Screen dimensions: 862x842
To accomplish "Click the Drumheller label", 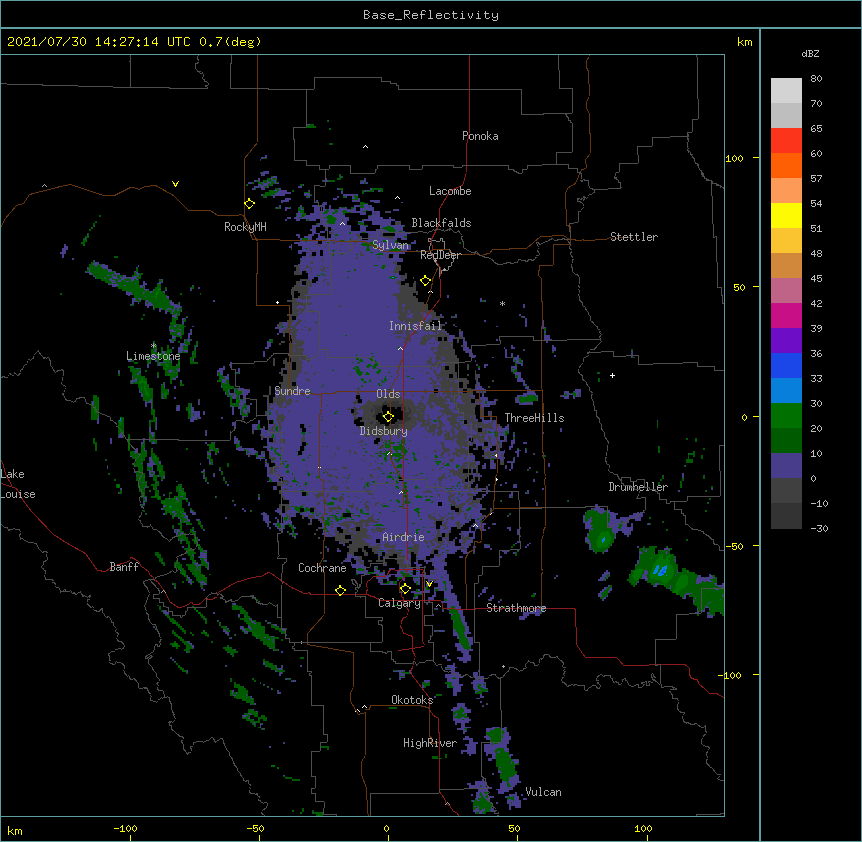I will click(638, 487).
